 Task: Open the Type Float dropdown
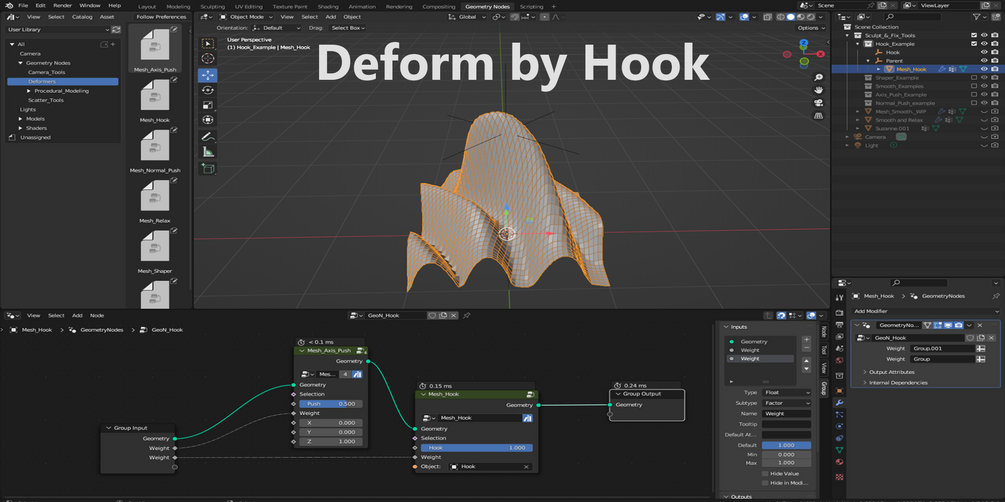click(x=786, y=392)
